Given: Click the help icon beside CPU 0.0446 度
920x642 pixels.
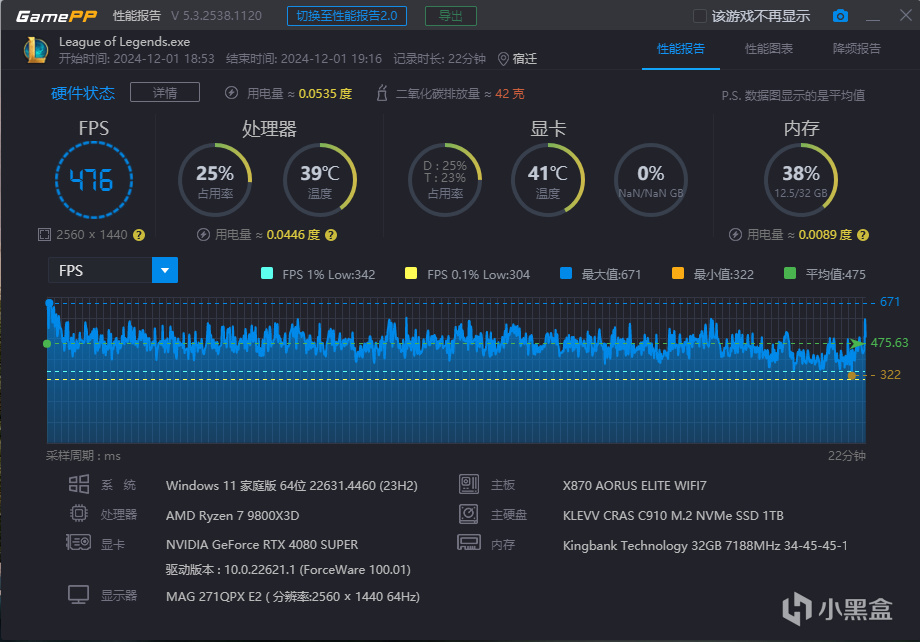Looking at the screenshot, I should pyautogui.click(x=331, y=235).
